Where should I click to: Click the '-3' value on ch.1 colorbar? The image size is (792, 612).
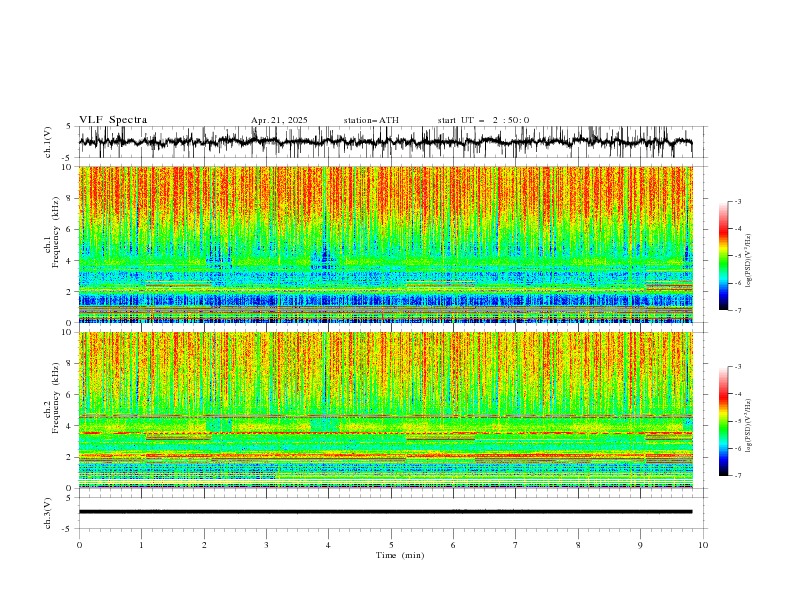pos(738,201)
